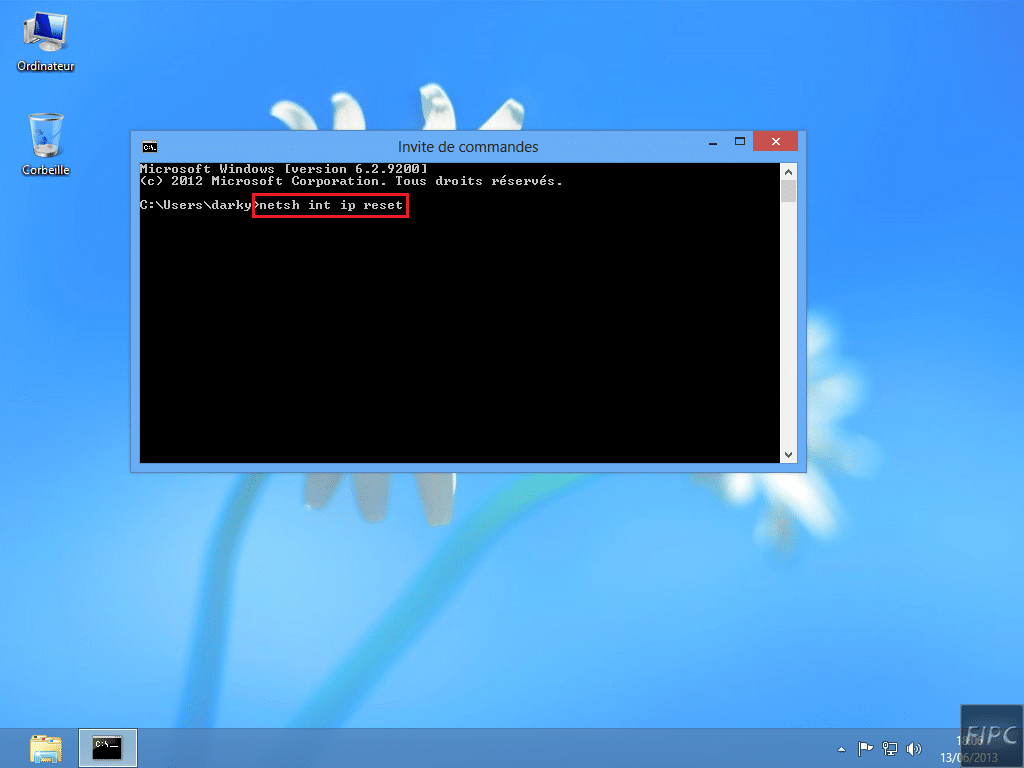Screen dimensions: 1024x768
Task: Click the black console output area
Action: pyautogui.click(x=460, y=330)
